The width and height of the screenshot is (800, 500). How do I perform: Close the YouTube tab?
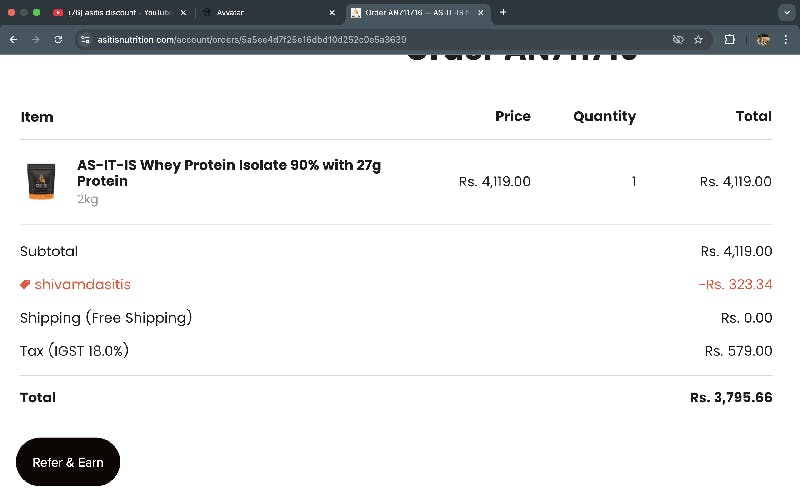(183, 12)
